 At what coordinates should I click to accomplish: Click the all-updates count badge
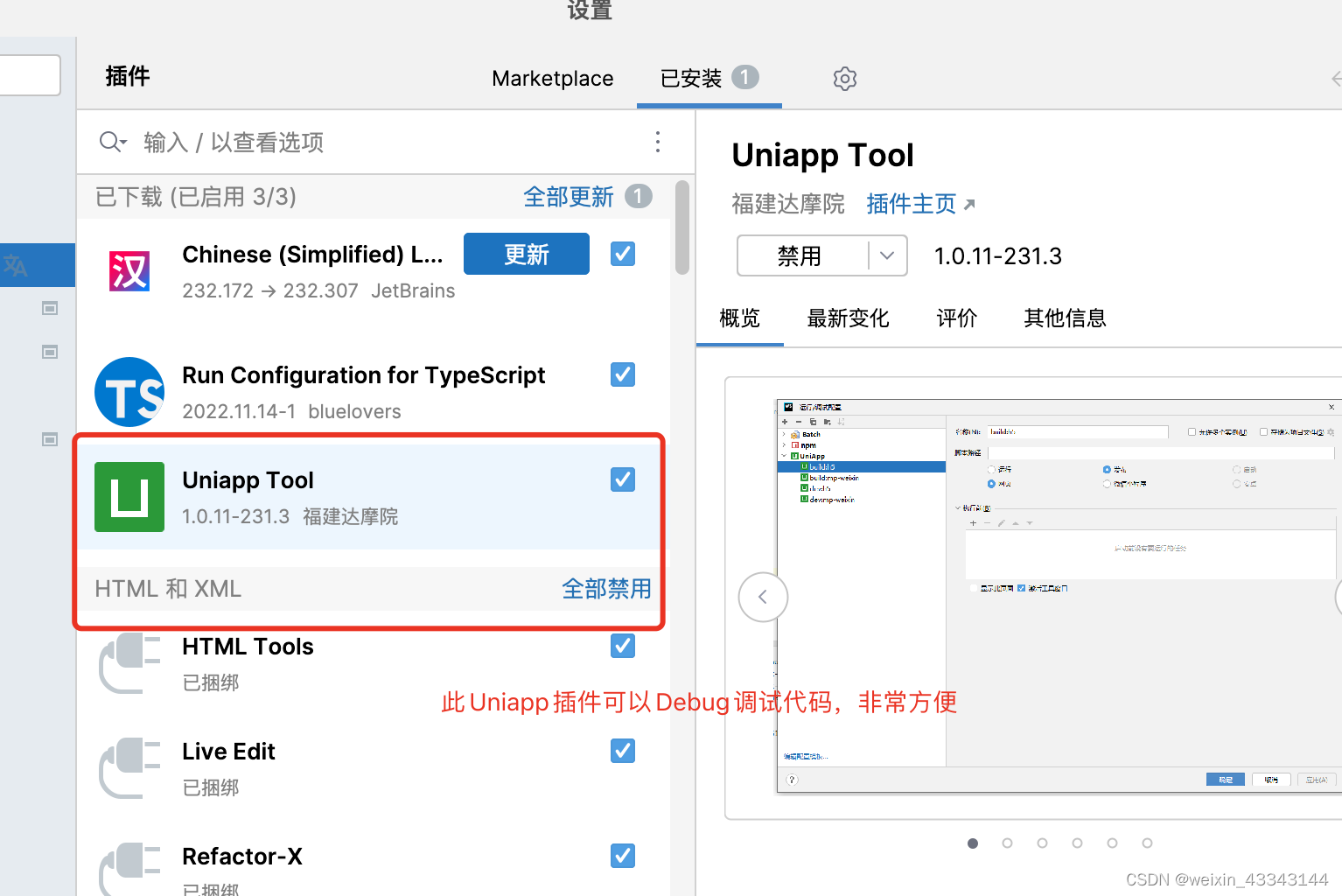639,196
